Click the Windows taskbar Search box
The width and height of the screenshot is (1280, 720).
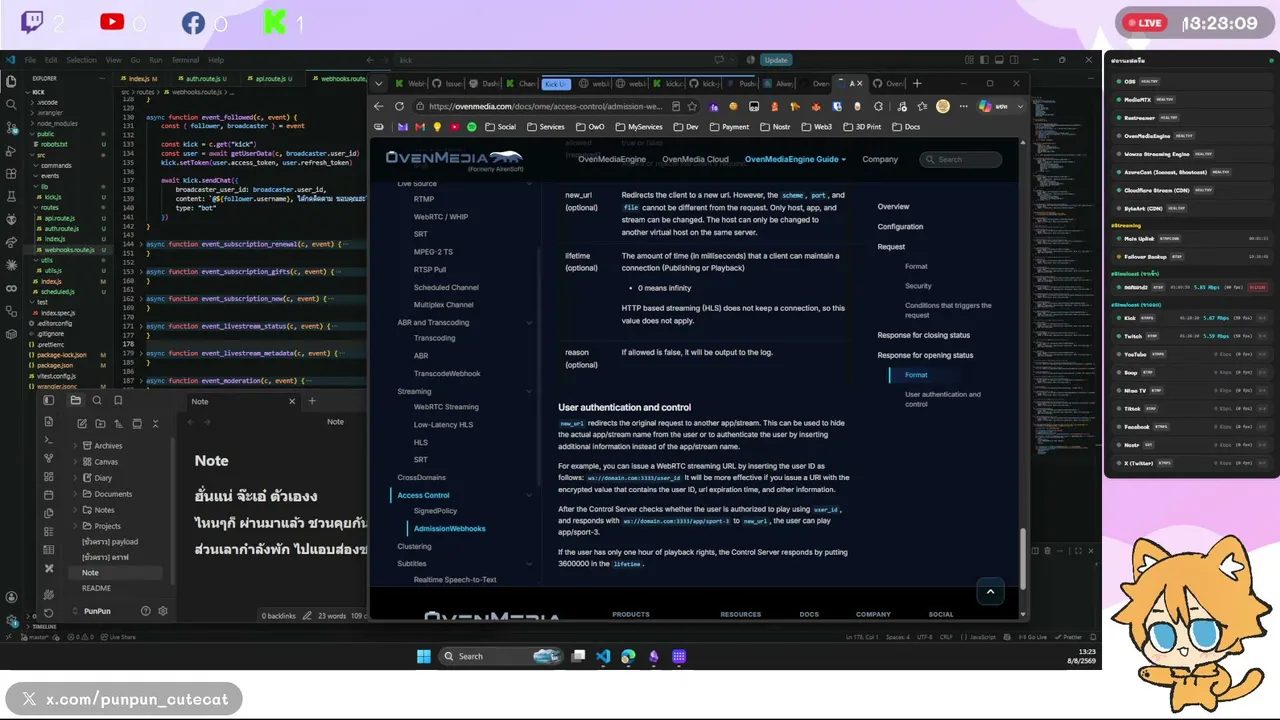tap(500, 656)
